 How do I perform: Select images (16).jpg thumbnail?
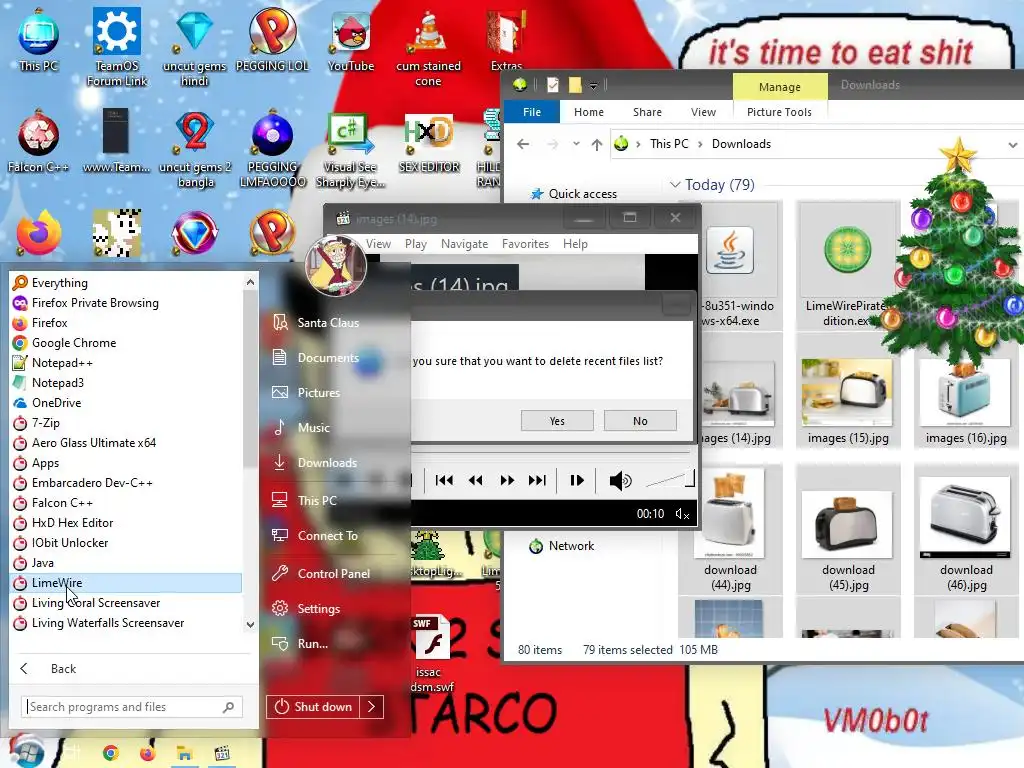[965, 400]
